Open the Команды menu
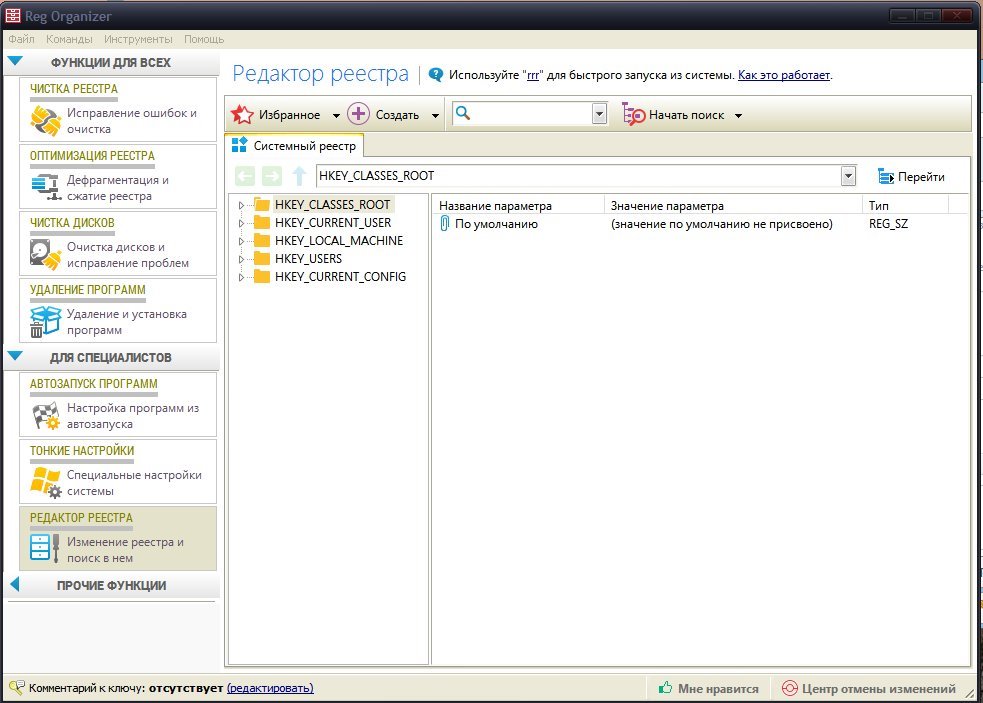The height and width of the screenshot is (703, 983). pos(69,39)
